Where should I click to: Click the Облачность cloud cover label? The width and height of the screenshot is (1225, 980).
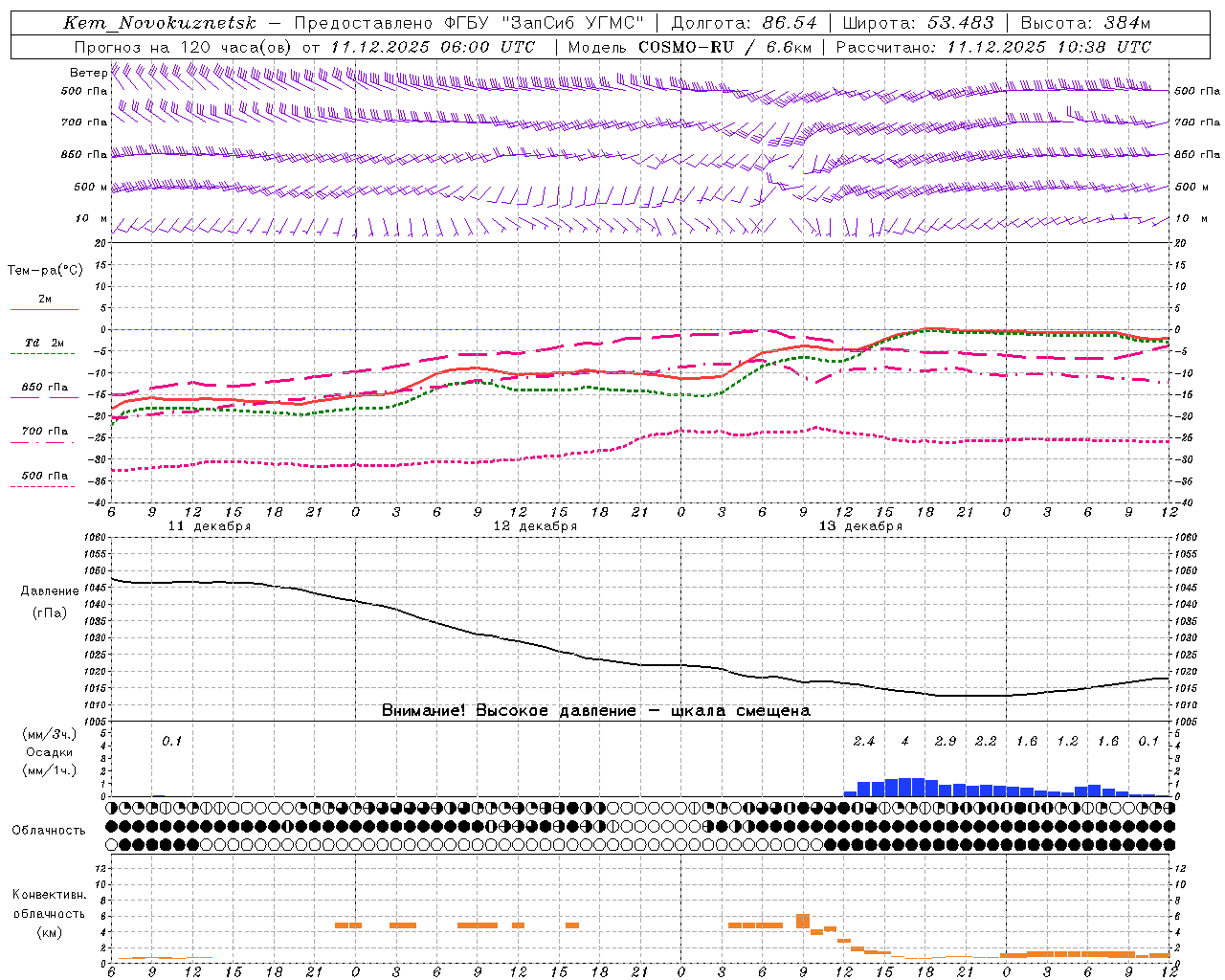click(49, 831)
